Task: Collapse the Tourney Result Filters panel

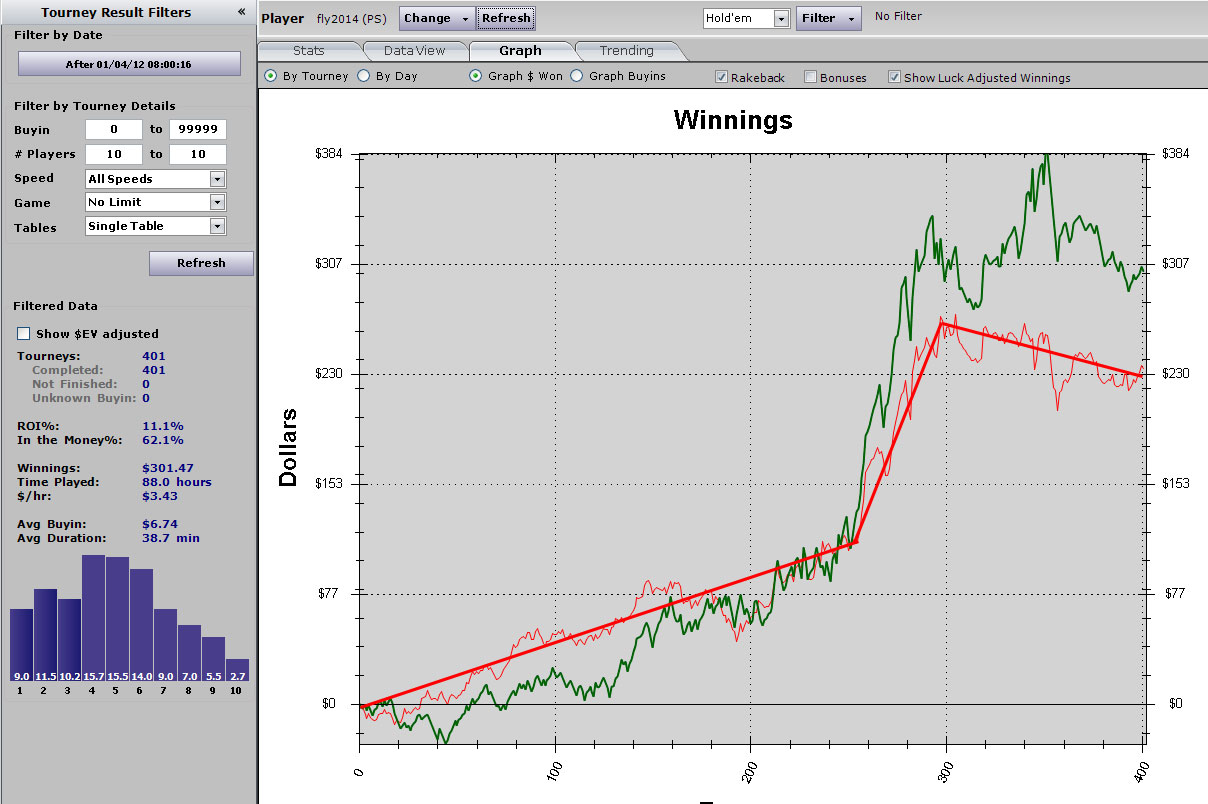Action: (x=241, y=12)
